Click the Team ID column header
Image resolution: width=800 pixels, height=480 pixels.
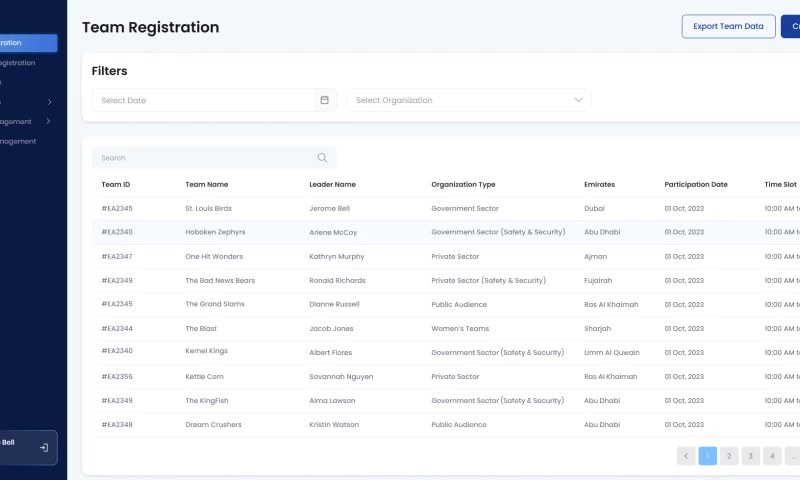(x=116, y=184)
